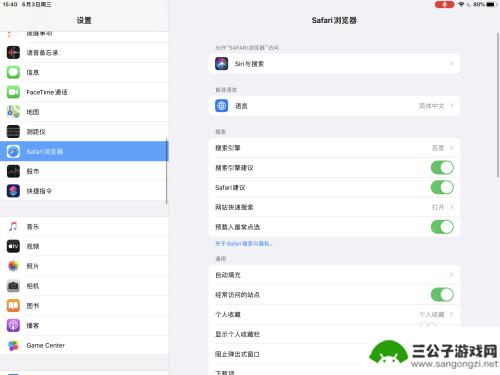Screen dimensions: 500x375
Task: Open Siri与搜索 setting row
Action: tap(334, 63)
